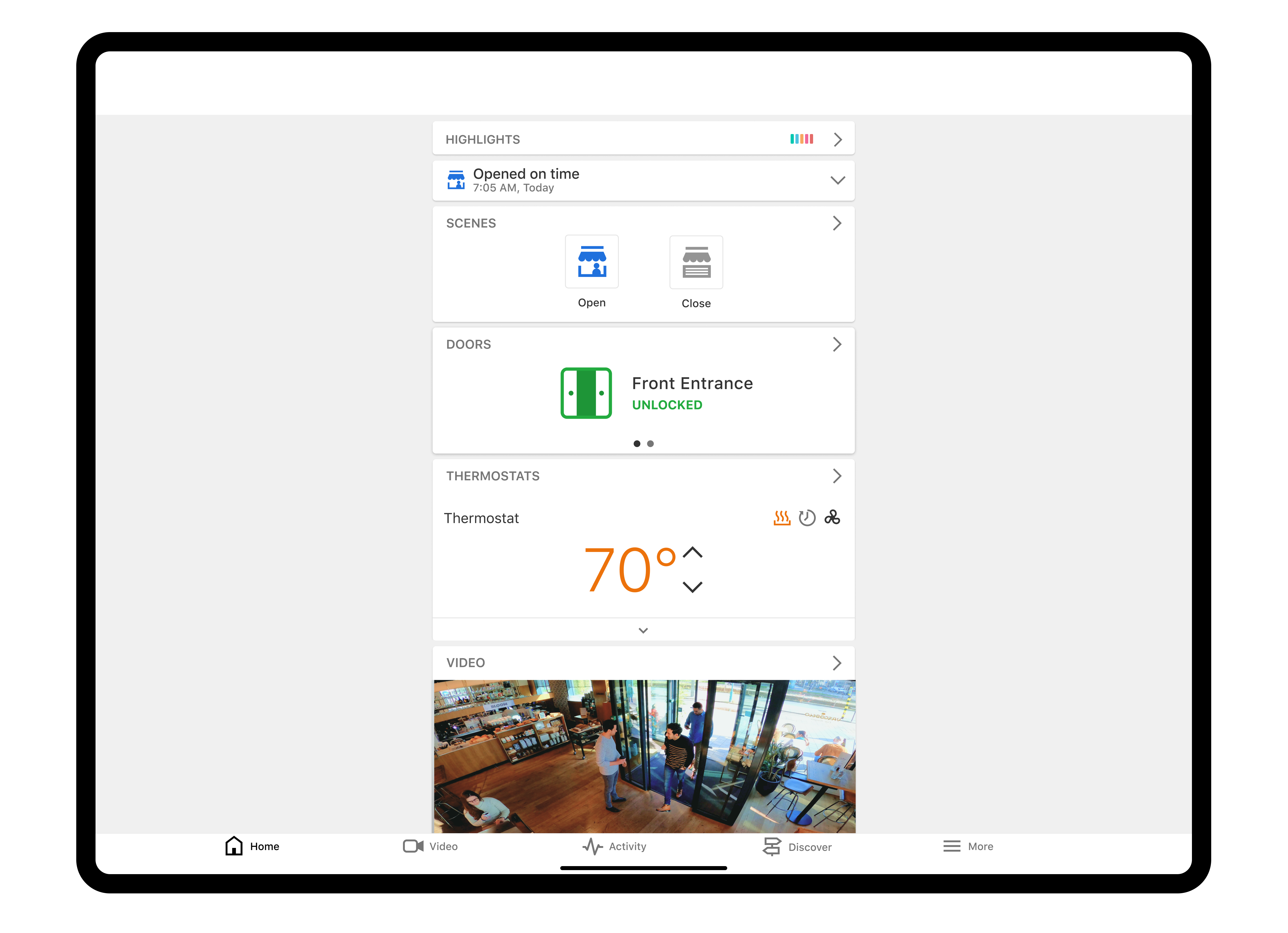The height and width of the screenshot is (933, 1288).
Task: Tap the Highlights colored bars icon
Action: pyautogui.click(x=801, y=139)
